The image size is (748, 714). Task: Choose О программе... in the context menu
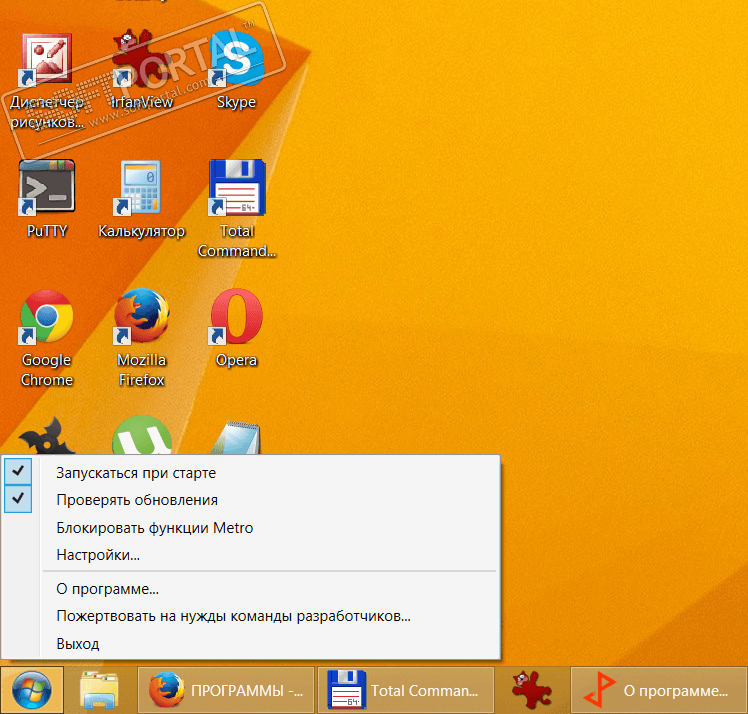tap(250, 589)
